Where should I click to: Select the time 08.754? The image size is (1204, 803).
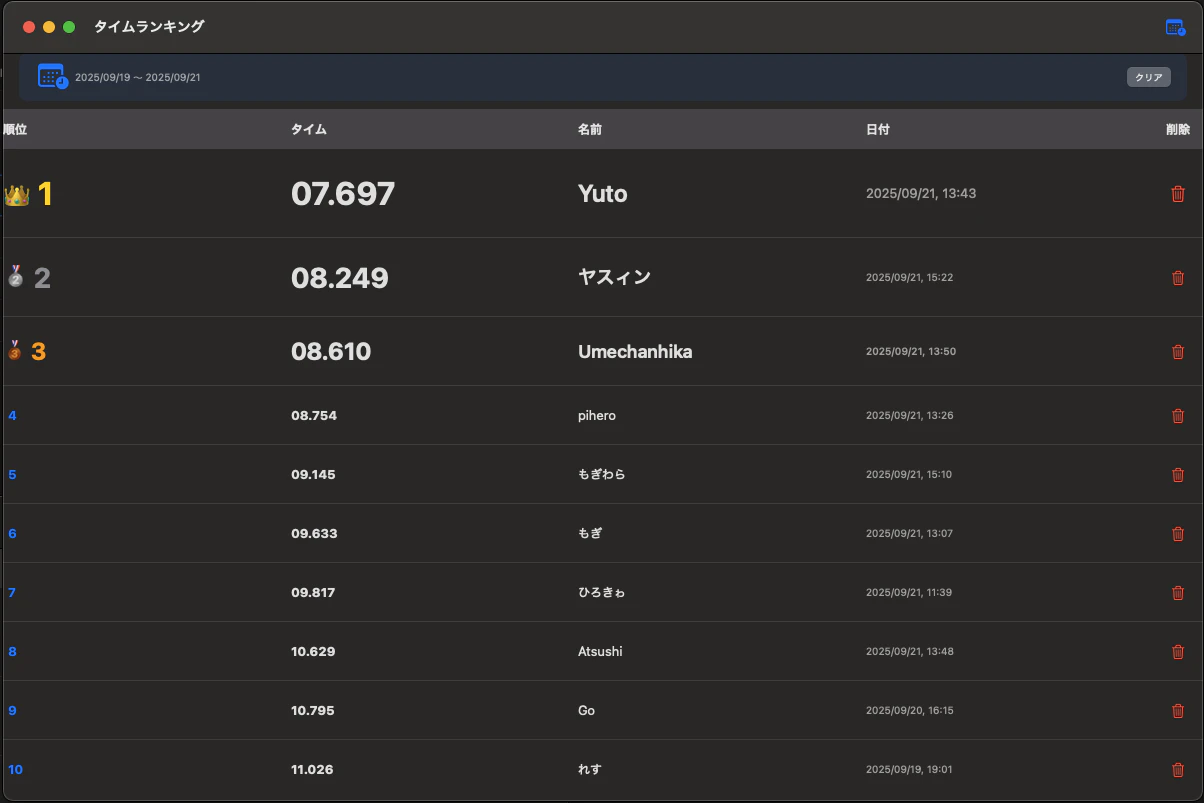pos(314,416)
